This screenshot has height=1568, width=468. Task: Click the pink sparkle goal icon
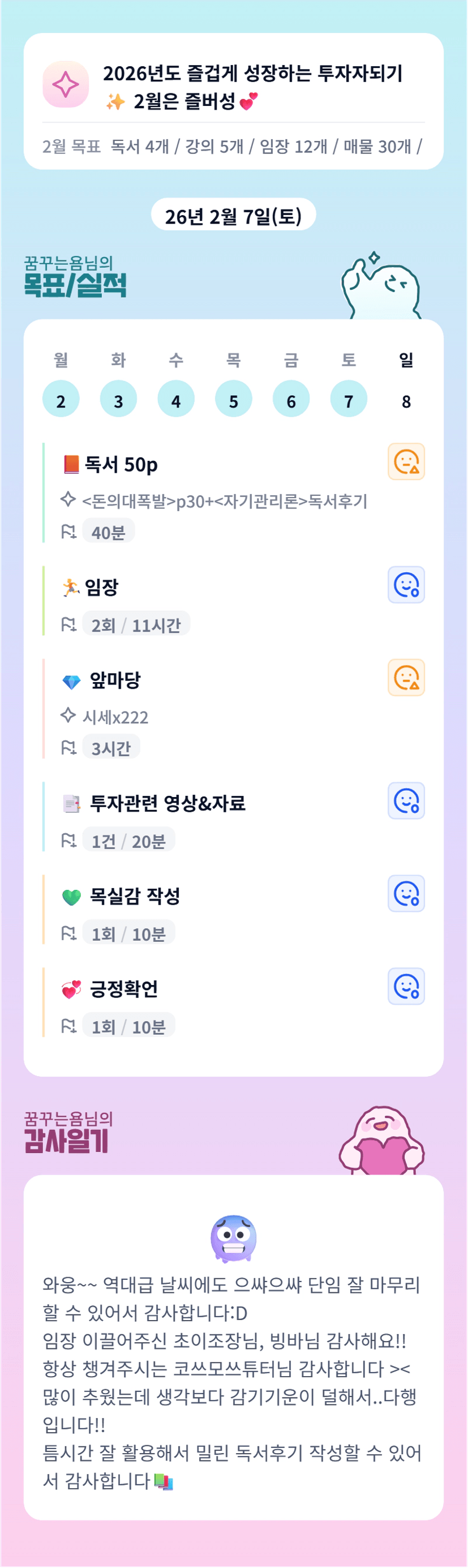tap(66, 84)
